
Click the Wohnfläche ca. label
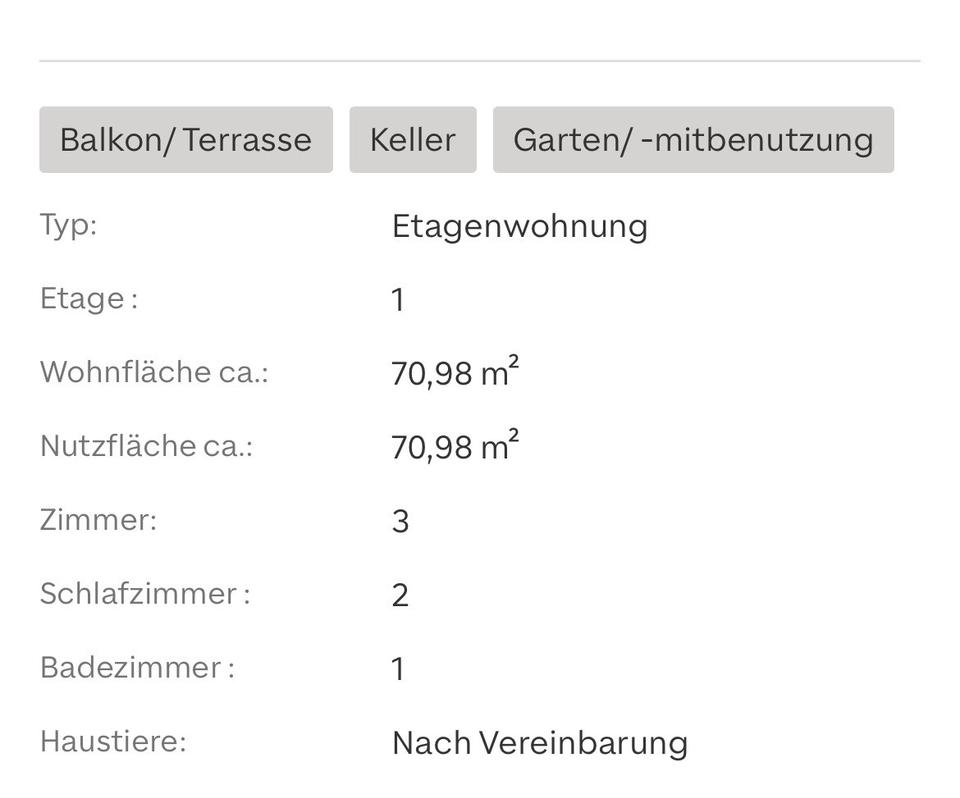click(154, 372)
